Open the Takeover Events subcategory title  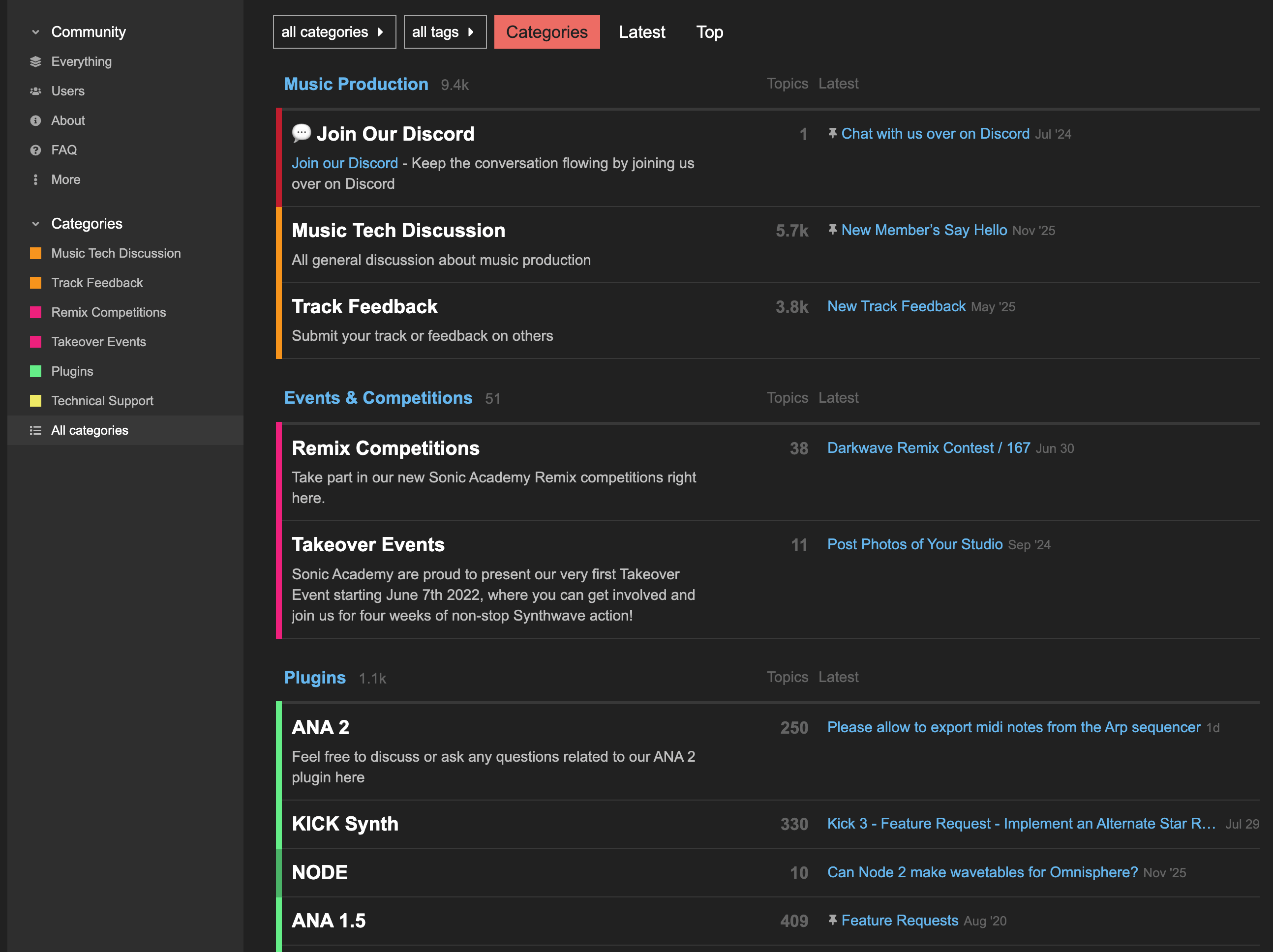(x=368, y=545)
